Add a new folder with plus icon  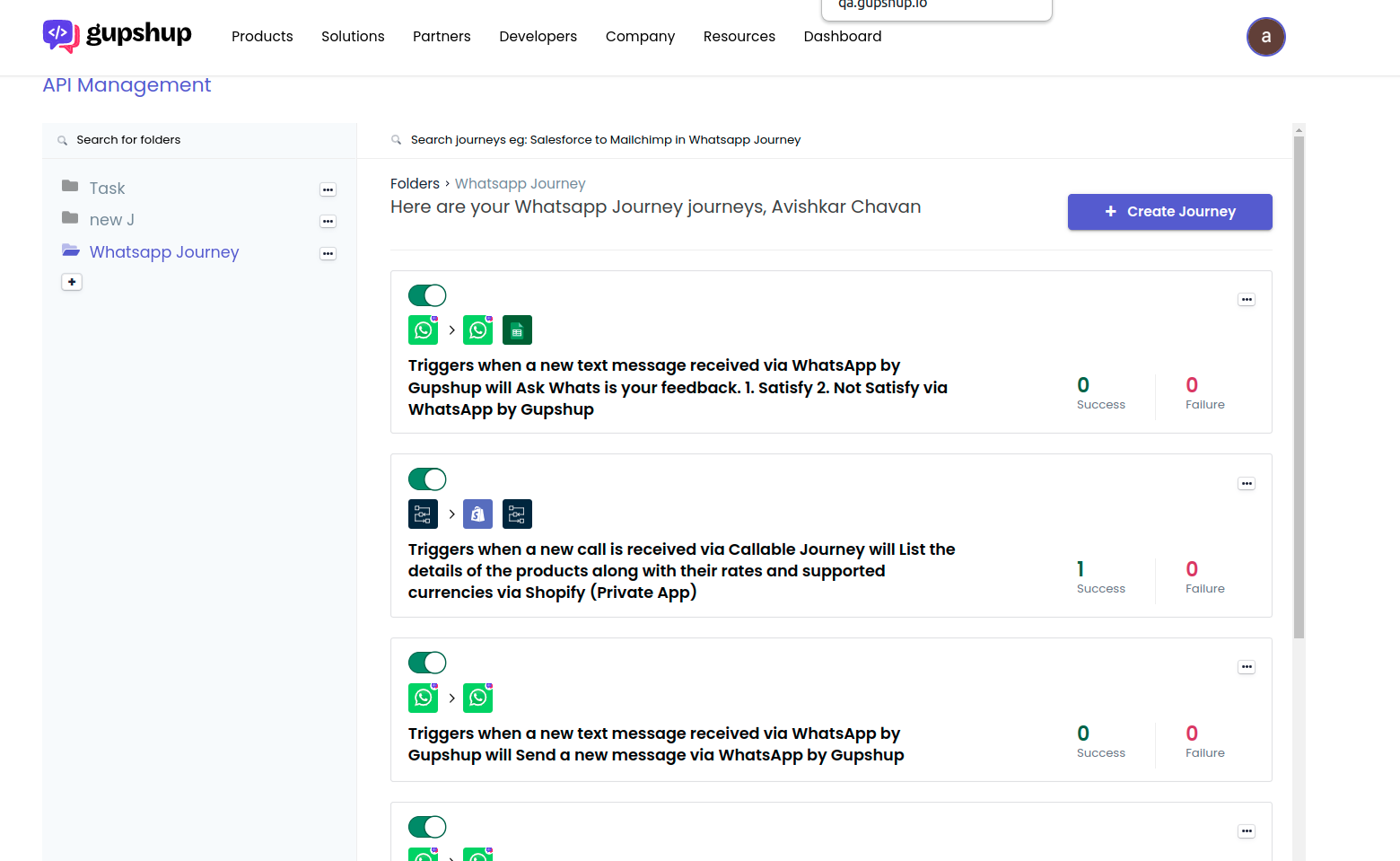pos(72,282)
